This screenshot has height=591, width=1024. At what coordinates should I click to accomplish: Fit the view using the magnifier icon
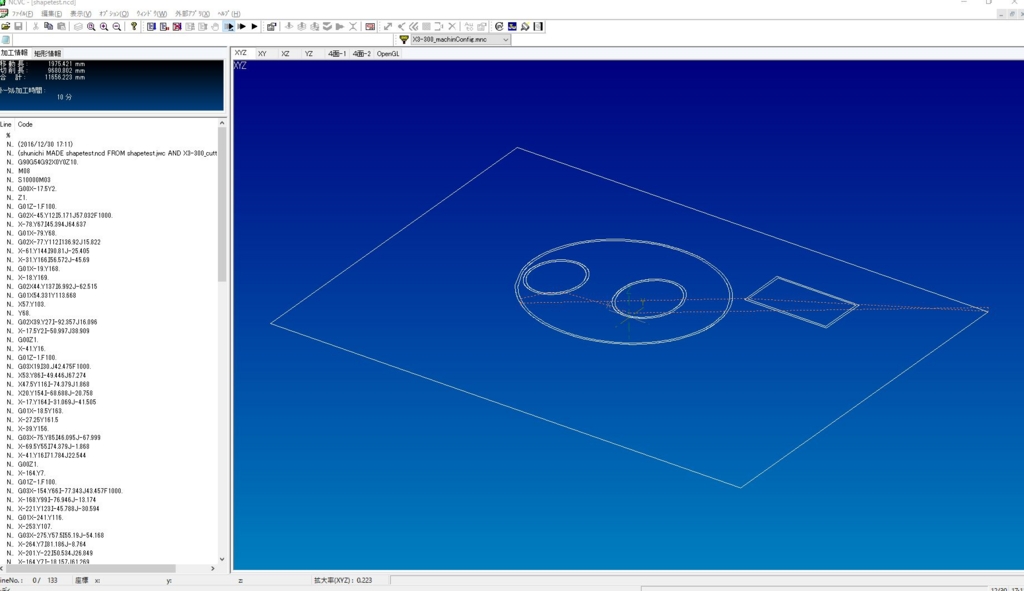tap(91, 26)
